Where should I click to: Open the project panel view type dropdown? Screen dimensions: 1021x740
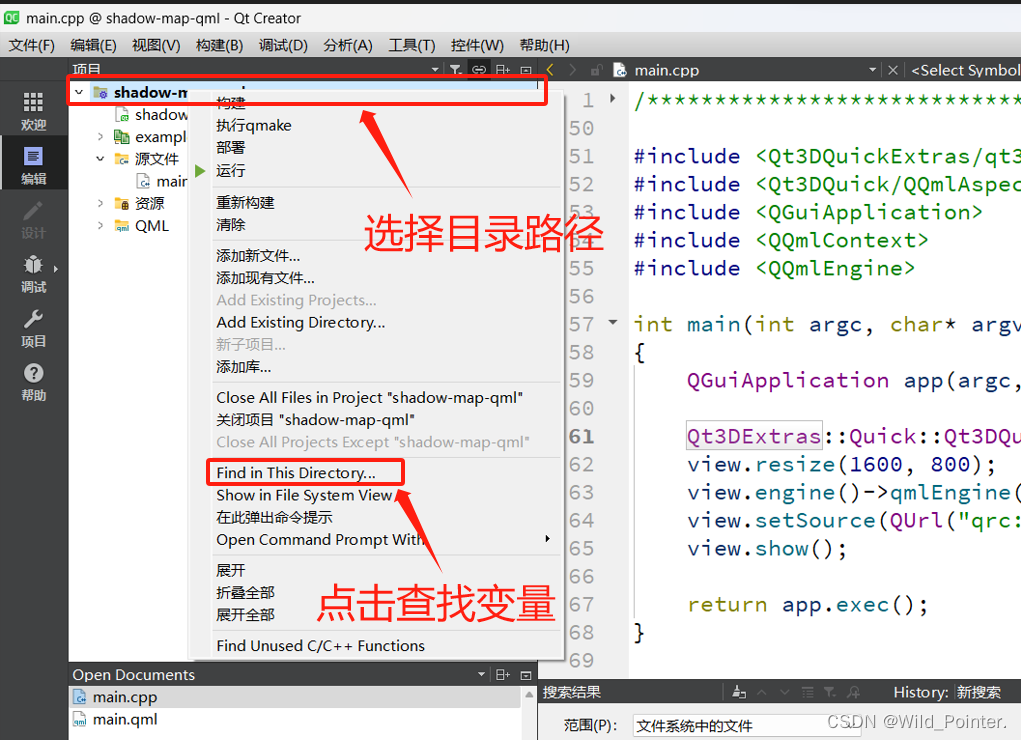[x=435, y=70]
